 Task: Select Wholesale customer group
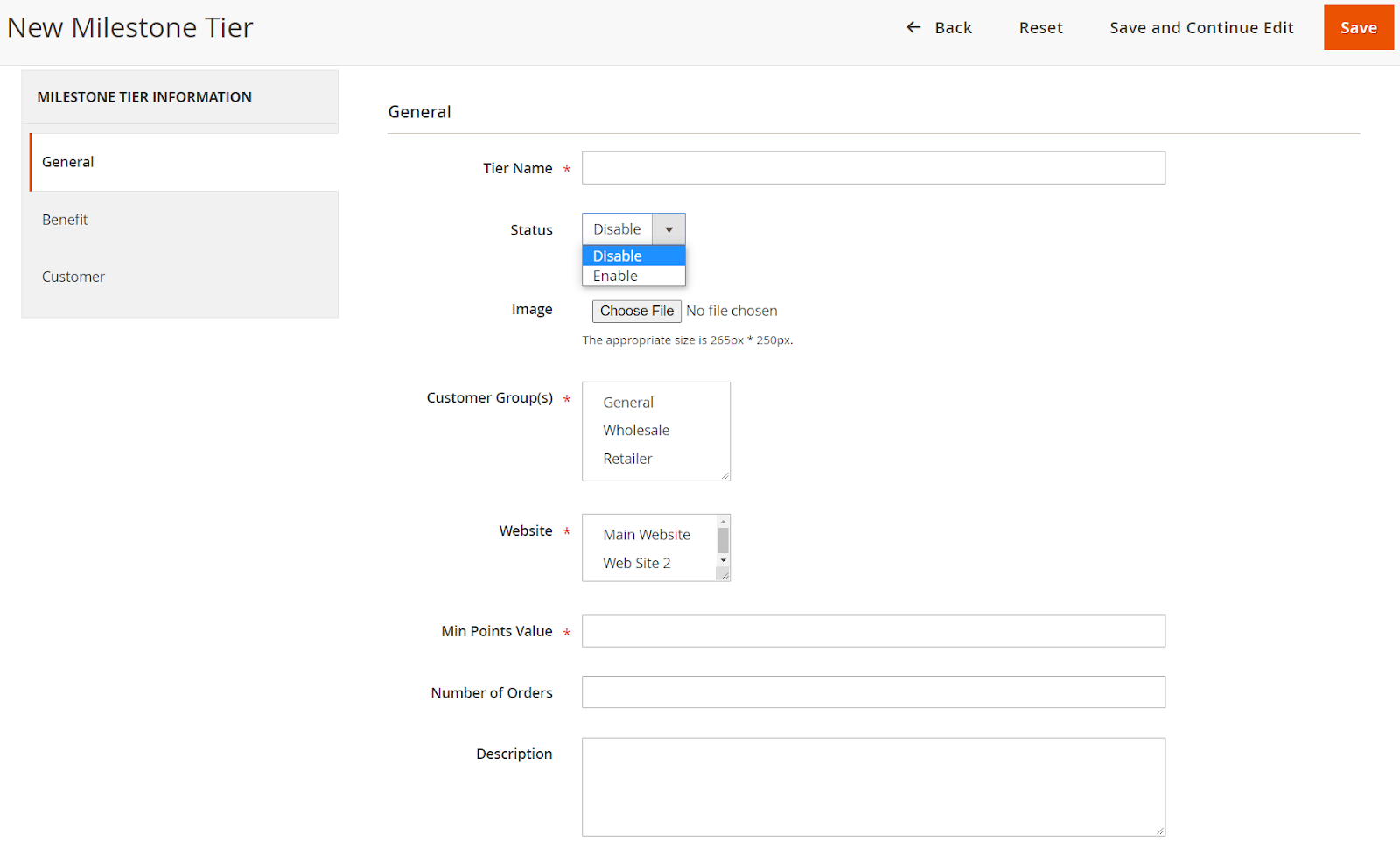636,431
